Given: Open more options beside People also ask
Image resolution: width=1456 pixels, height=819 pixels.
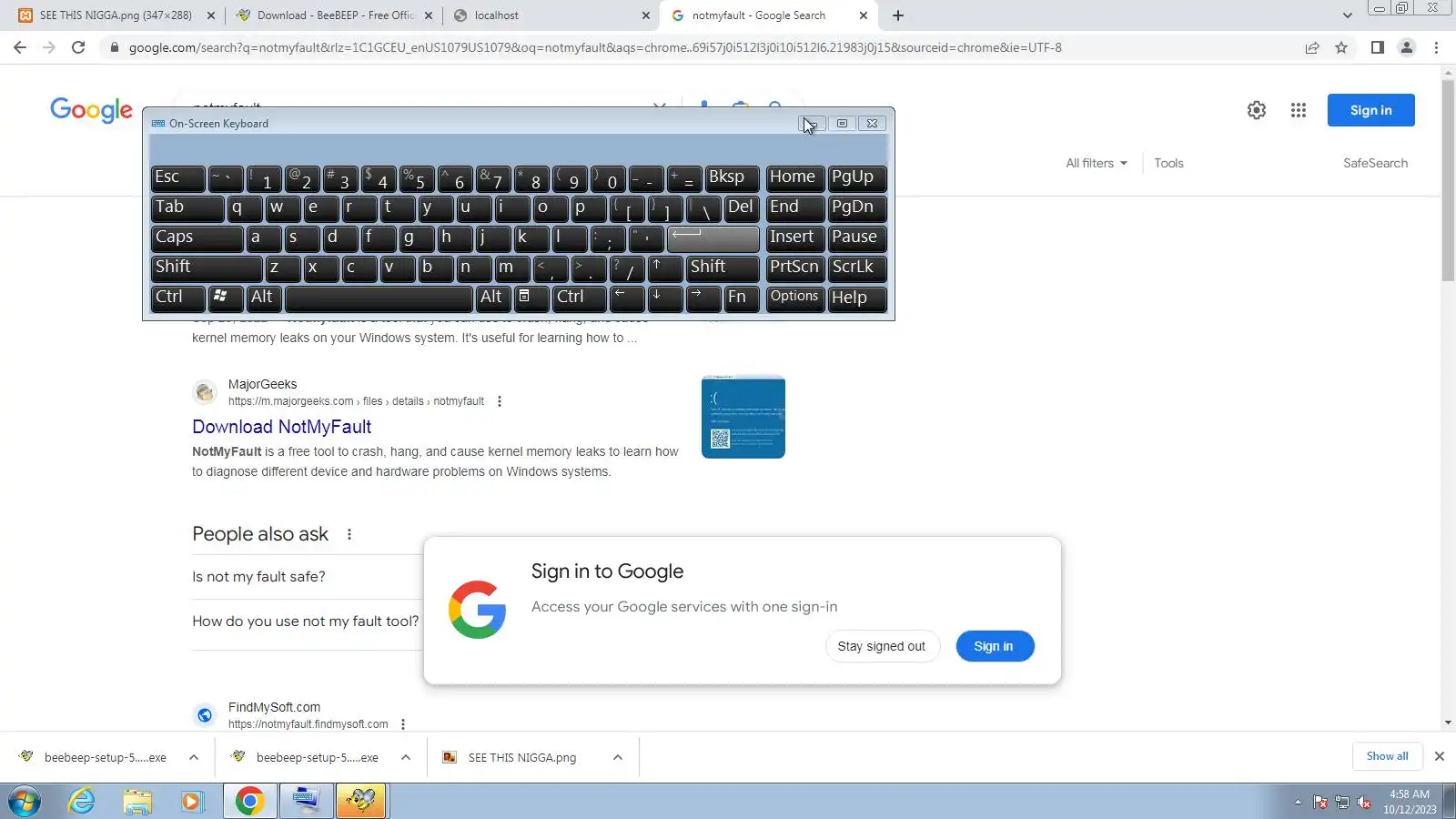Looking at the screenshot, I should [x=349, y=534].
